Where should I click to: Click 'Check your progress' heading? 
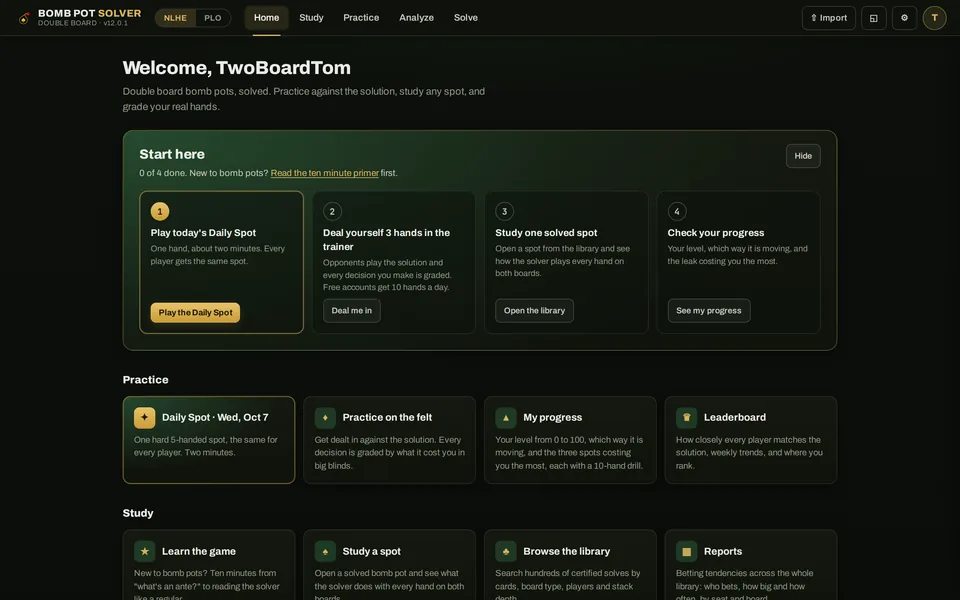click(x=716, y=233)
